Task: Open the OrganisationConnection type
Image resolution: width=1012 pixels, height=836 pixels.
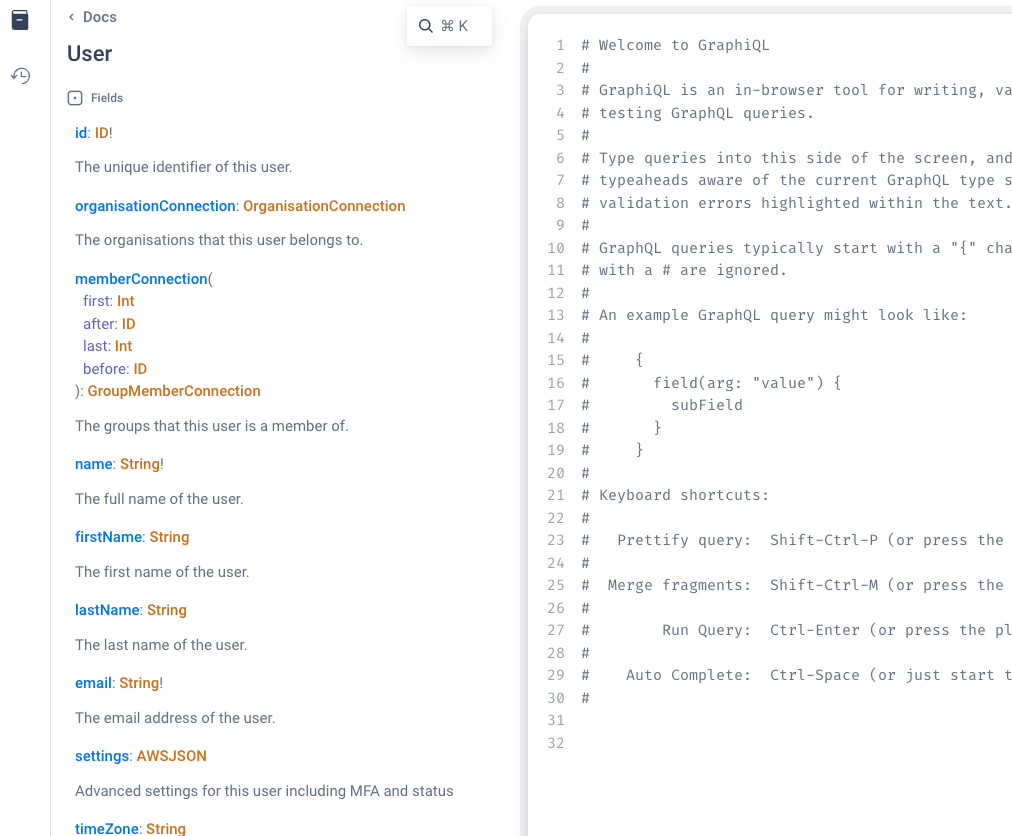Action: point(324,206)
